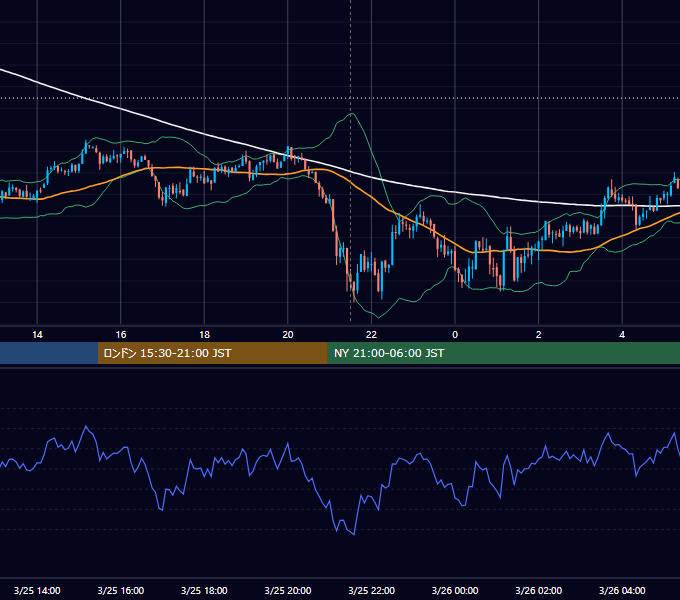Click the 3/26 00:00 time label
Screen dimensions: 680x600
pos(455,590)
